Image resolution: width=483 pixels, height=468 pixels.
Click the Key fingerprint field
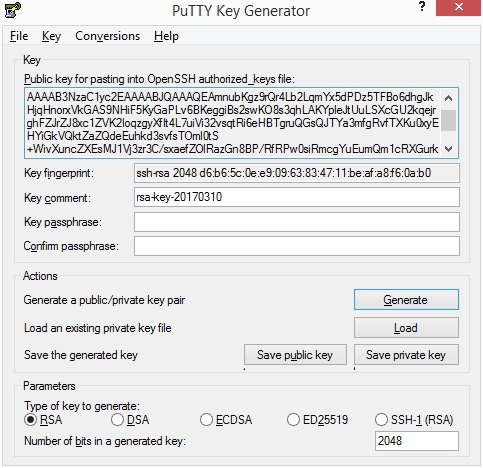tap(297, 173)
